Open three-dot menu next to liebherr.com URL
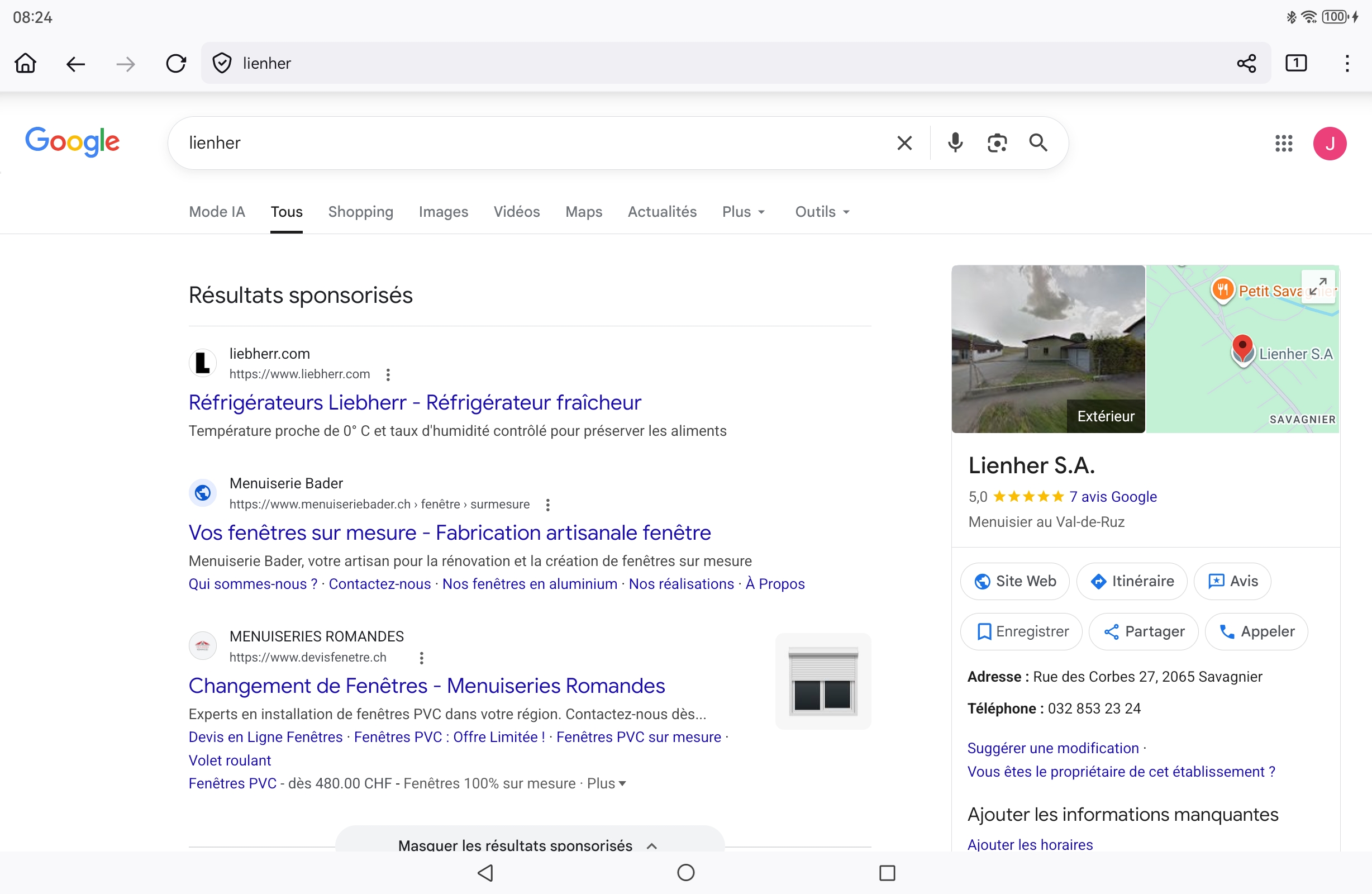Viewport: 1372px width, 894px height. pyautogui.click(x=388, y=374)
